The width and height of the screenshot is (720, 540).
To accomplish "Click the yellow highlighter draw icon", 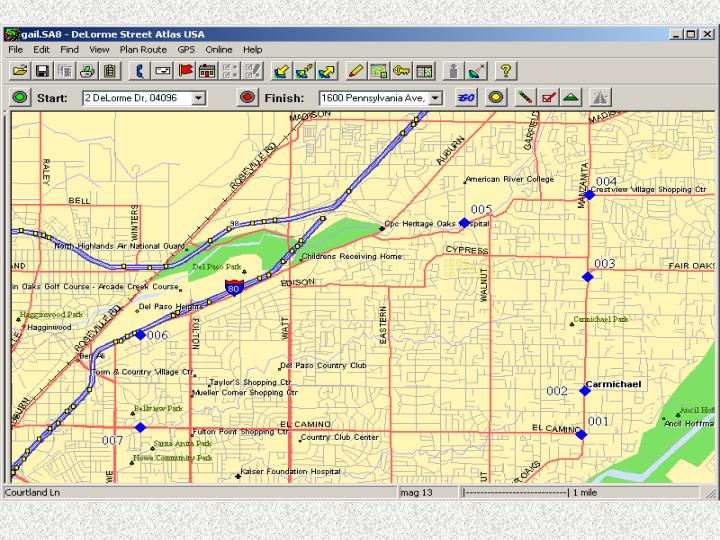I will (355, 71).
